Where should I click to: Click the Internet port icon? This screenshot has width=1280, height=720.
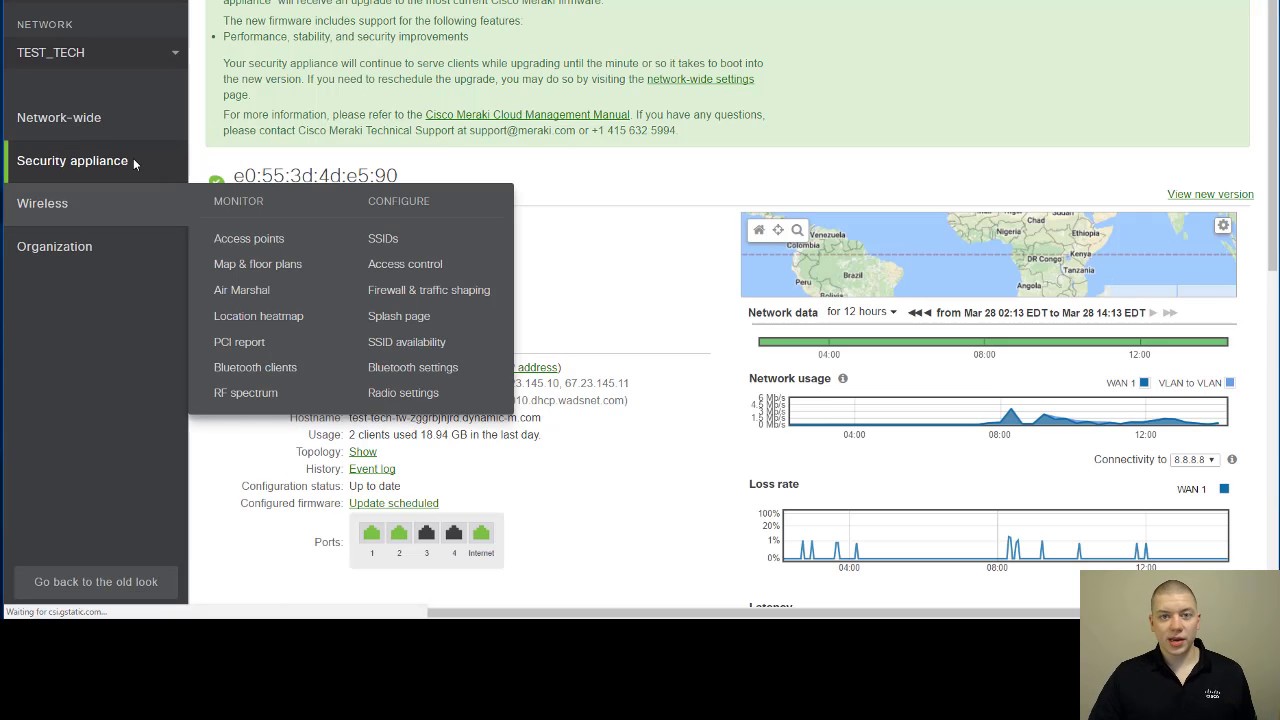click(481, 533)
